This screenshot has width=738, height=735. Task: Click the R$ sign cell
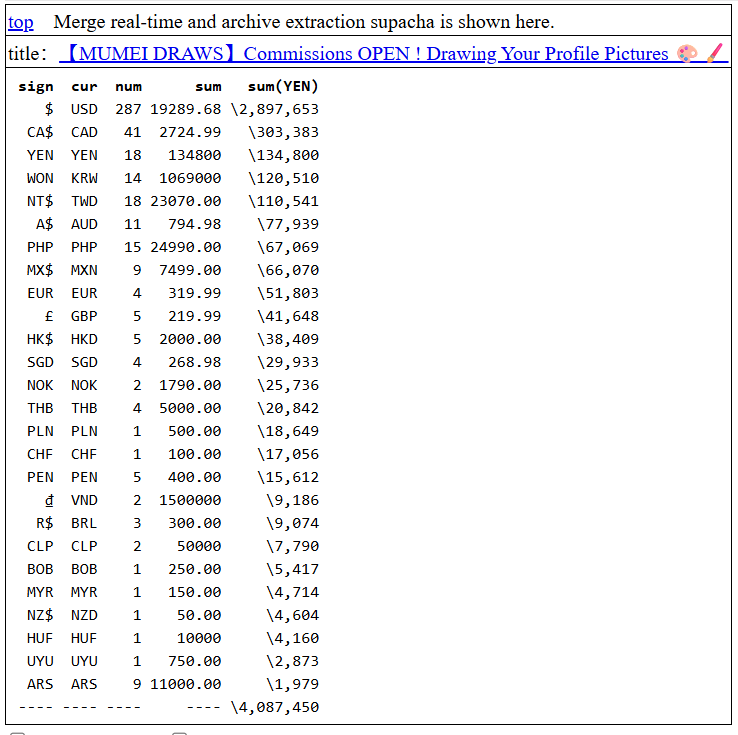click(x=45, y=523)
